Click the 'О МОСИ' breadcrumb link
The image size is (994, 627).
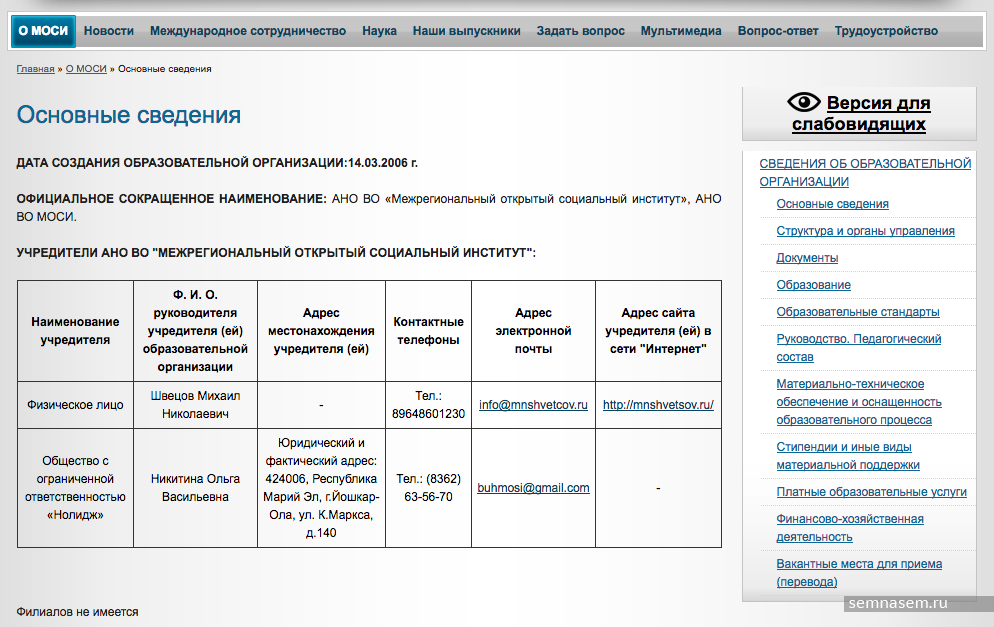click(x=86, y=69)
